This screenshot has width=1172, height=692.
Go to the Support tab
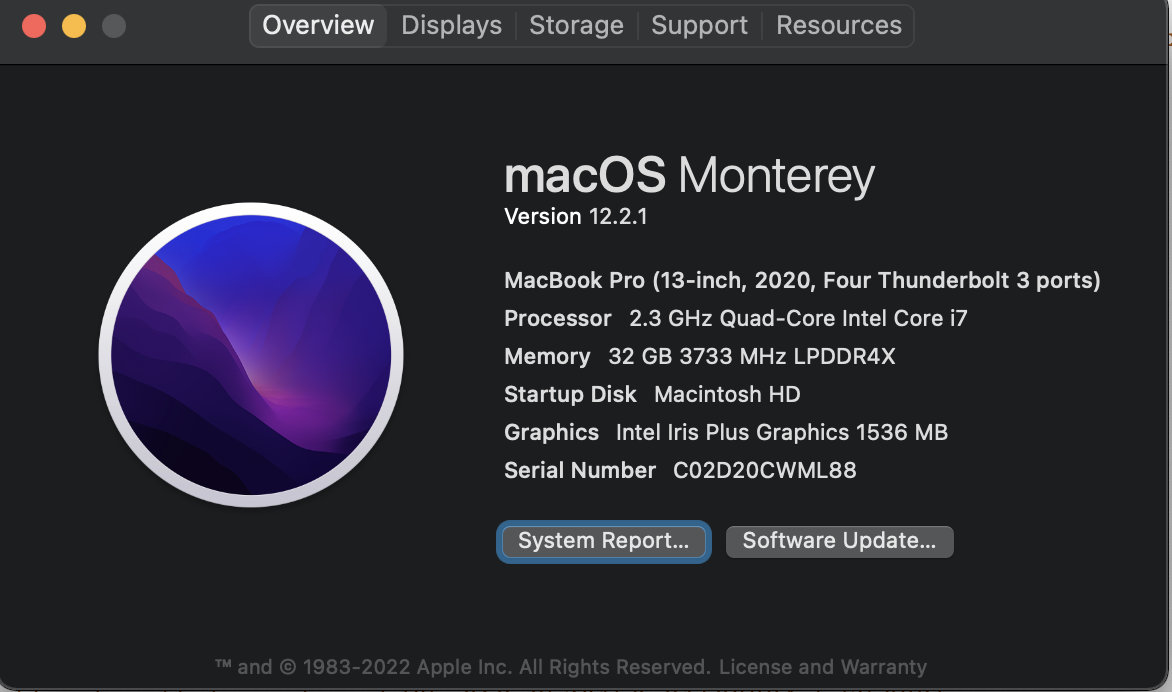point(699,25)
